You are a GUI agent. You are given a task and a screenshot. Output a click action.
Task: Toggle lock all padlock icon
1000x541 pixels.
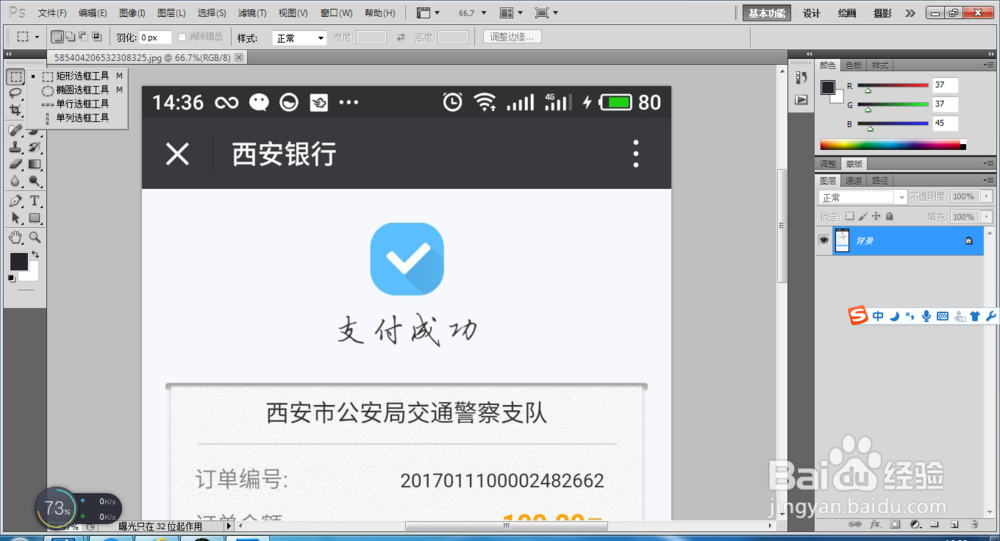890,216
